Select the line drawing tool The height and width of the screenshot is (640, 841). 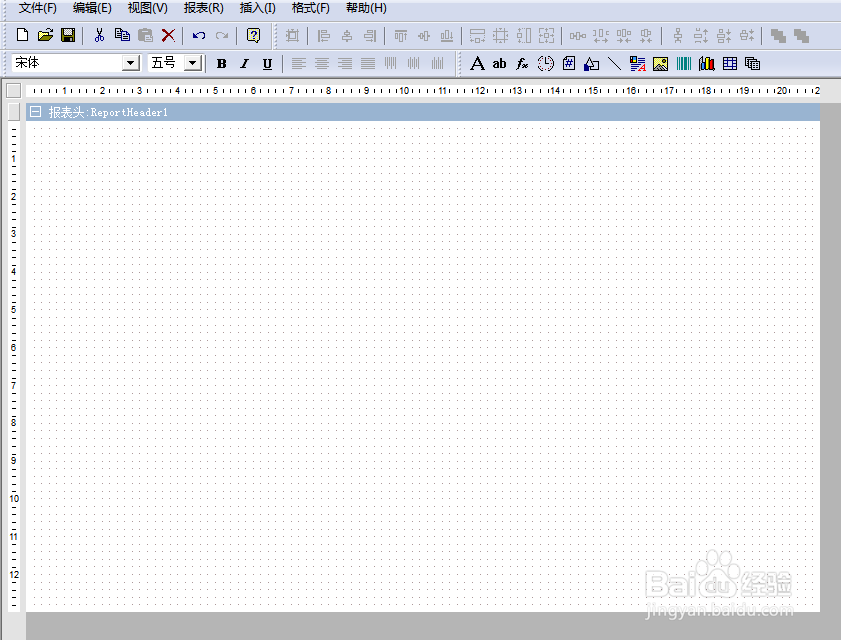615,64
